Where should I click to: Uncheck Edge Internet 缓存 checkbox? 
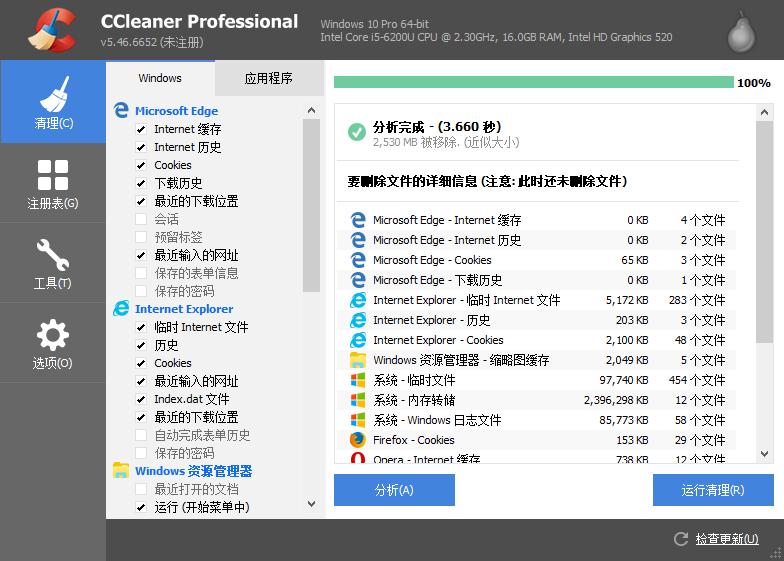141,130
